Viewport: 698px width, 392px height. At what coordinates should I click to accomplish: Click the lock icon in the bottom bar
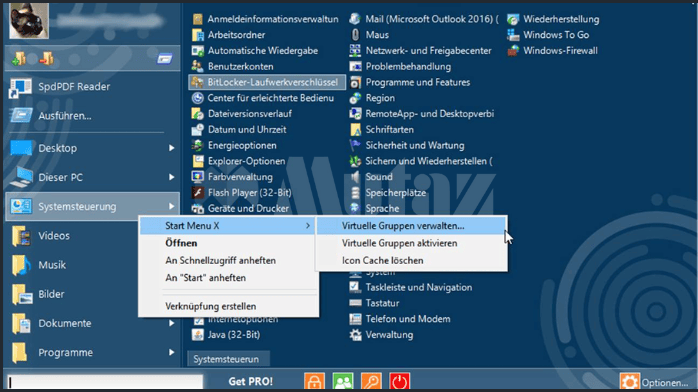pyautogui.click(x=314, y=381)
